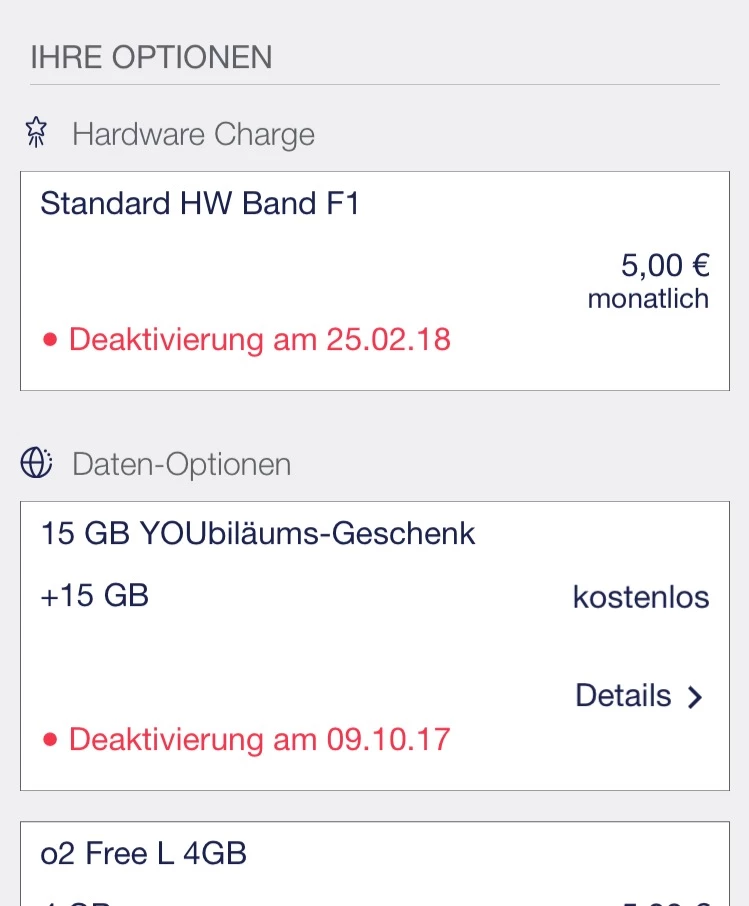Click the red dot beside Deaktivierung 09.10.17
The height and width of the screenshot is (906, 749).
point(50,740)
